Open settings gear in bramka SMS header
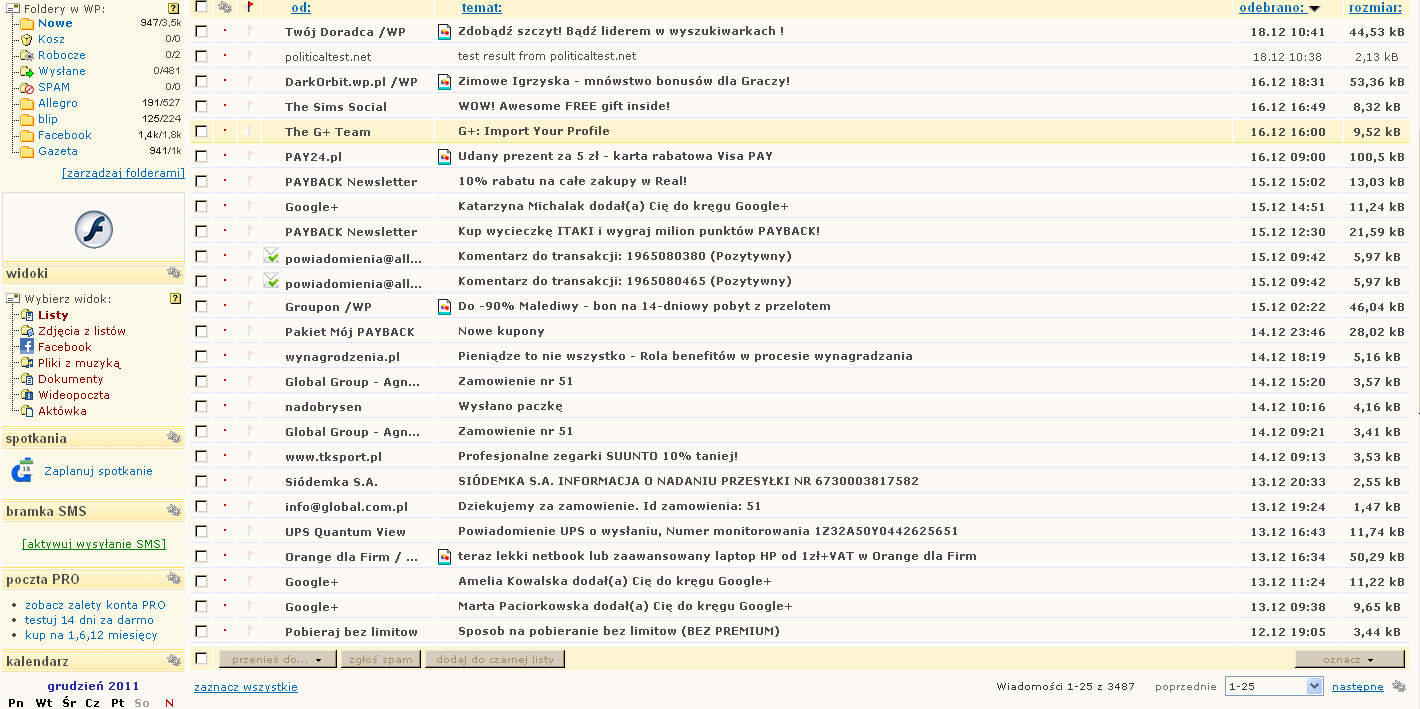The image size is (1420, 709). tap(174, 510)
